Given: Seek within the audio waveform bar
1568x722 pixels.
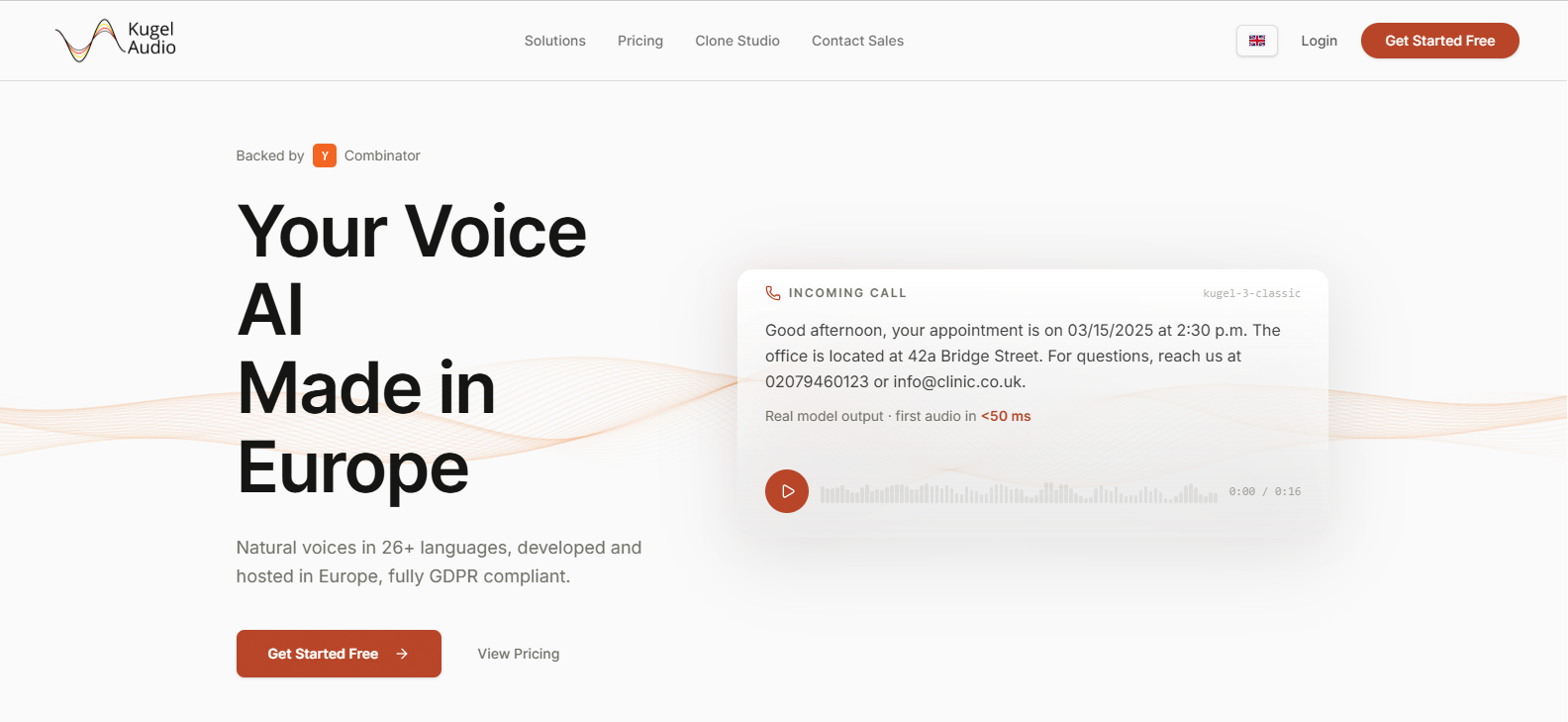Looking at the screenshot, I should tap(1019, 492).
